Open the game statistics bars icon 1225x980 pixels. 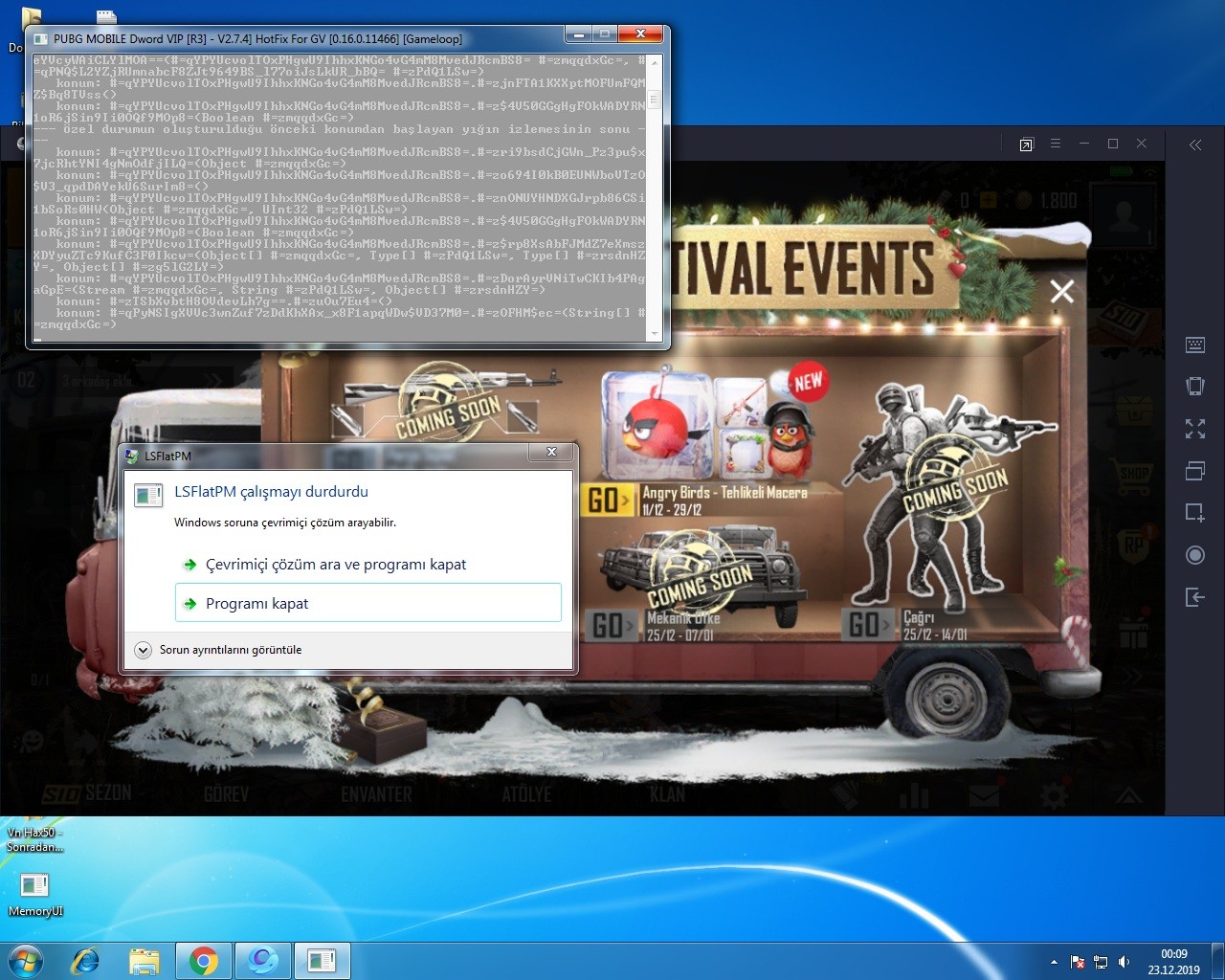click(x=914, y=794)
